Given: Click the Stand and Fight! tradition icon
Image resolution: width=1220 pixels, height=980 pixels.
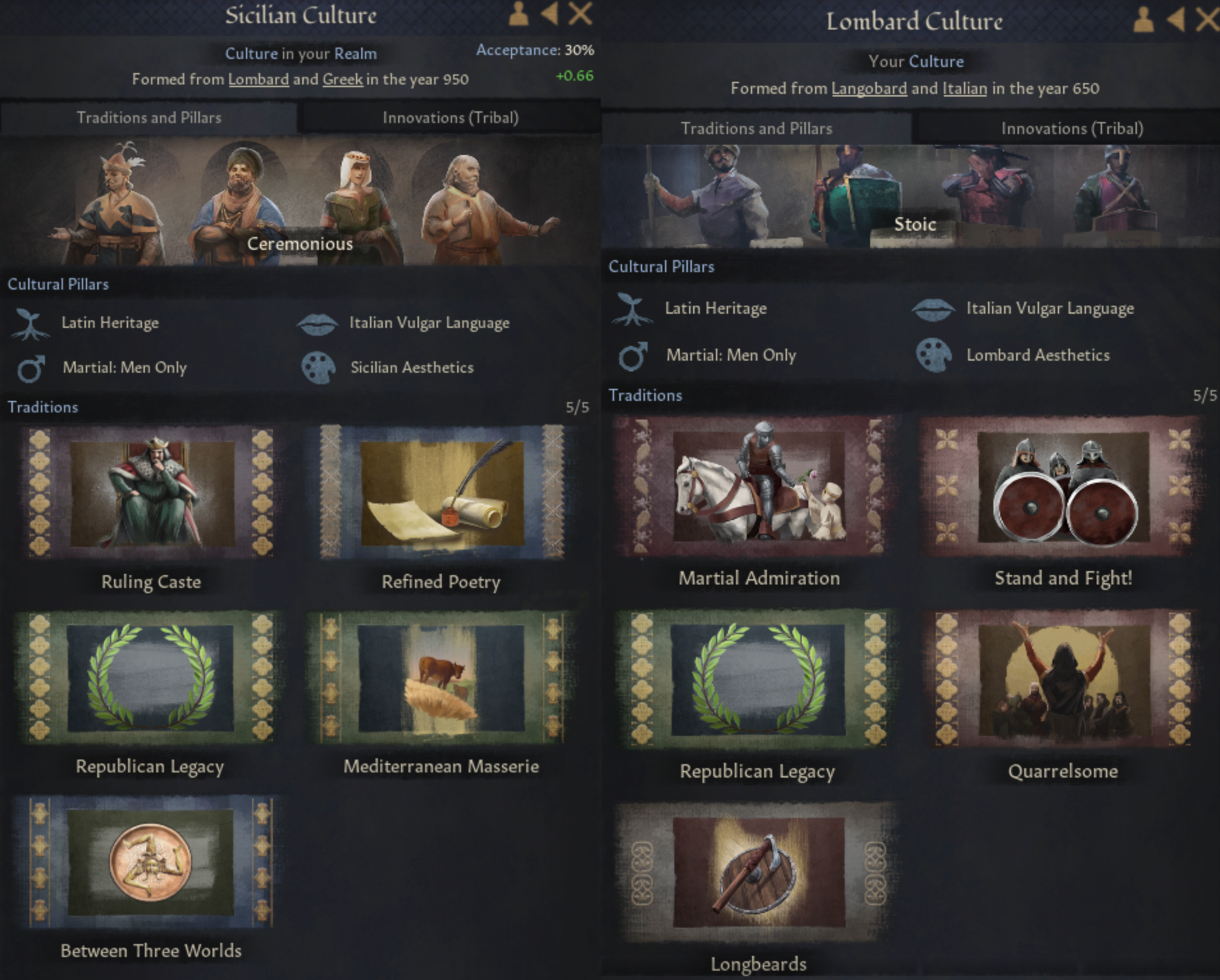Looking at the screenshot, I should point(1063,486).
